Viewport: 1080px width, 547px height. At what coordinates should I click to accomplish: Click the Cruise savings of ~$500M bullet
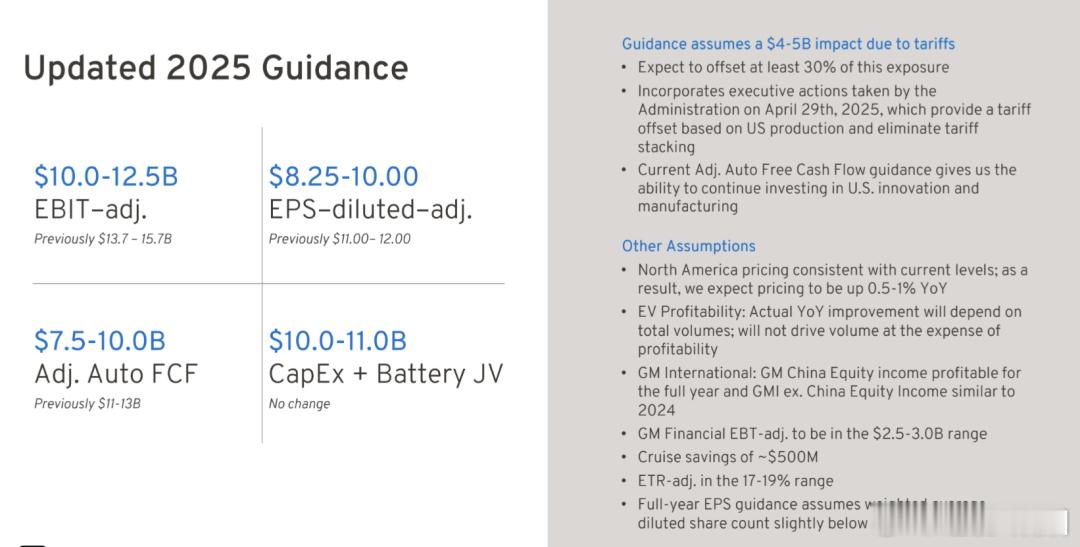click(727, 457)
